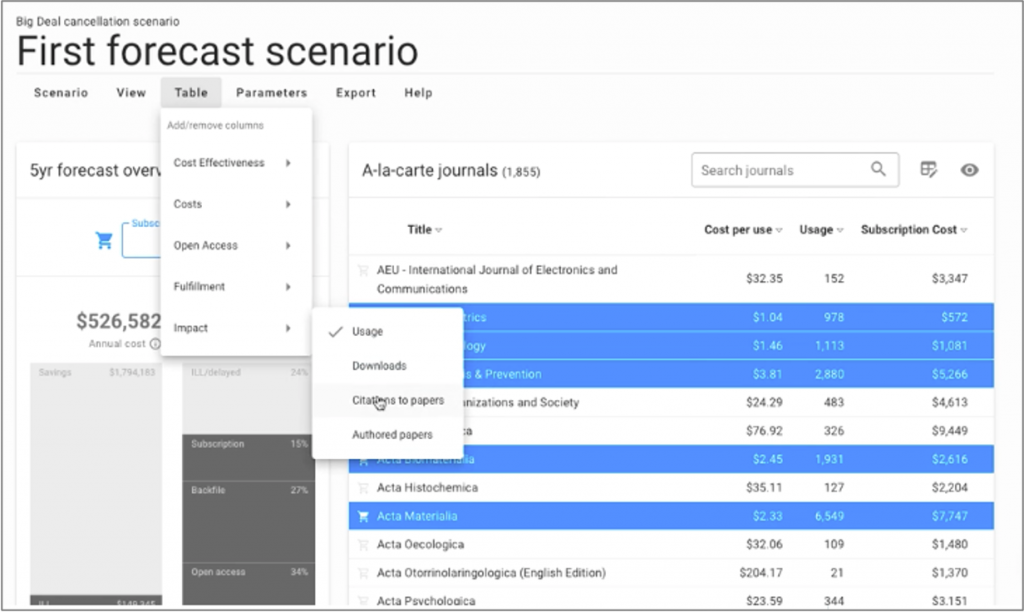Click cart icon beside Acta Materialia
Viewport: 1024px width, 612px height.
coord(363,516)
